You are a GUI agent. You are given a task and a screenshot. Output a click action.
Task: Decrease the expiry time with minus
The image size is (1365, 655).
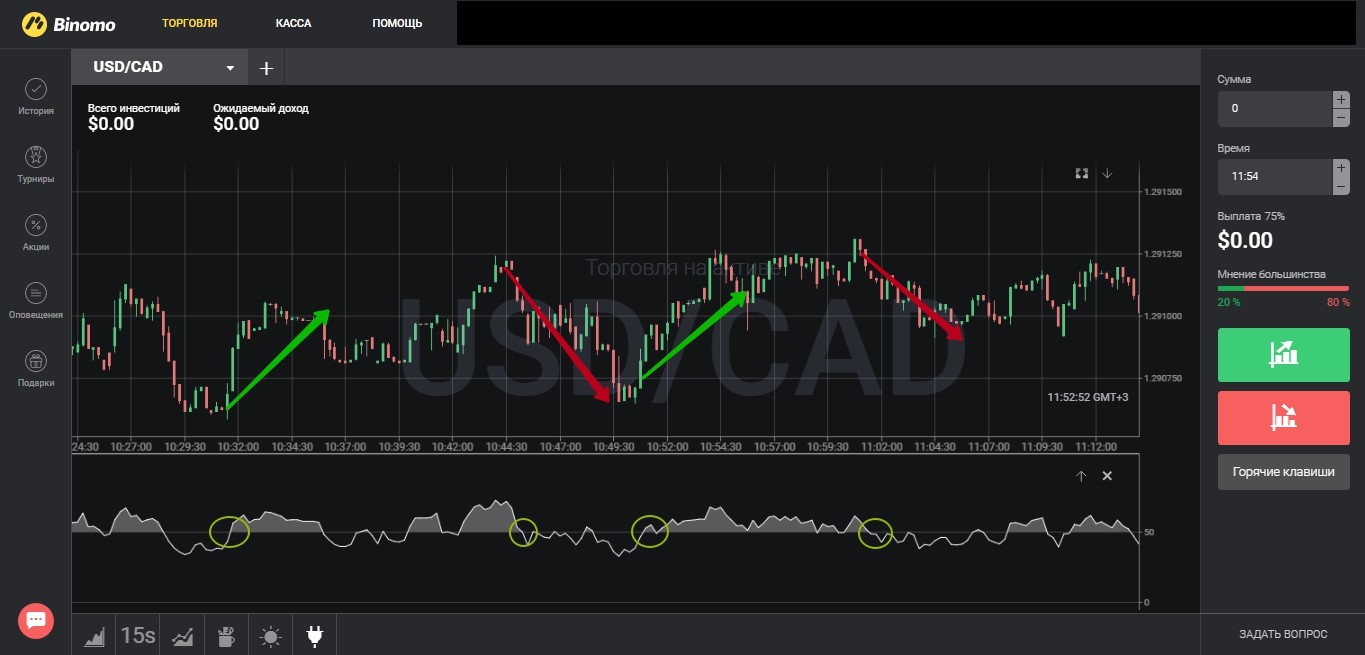click(1341, 186)
